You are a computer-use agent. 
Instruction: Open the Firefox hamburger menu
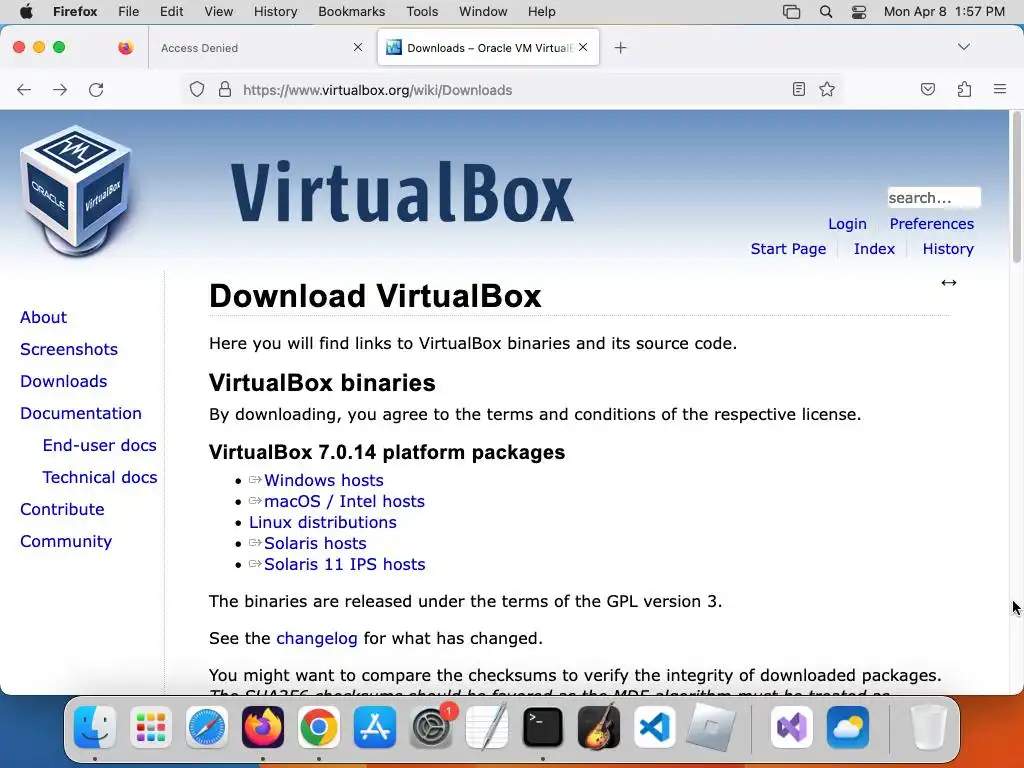(x=999, y=89)
